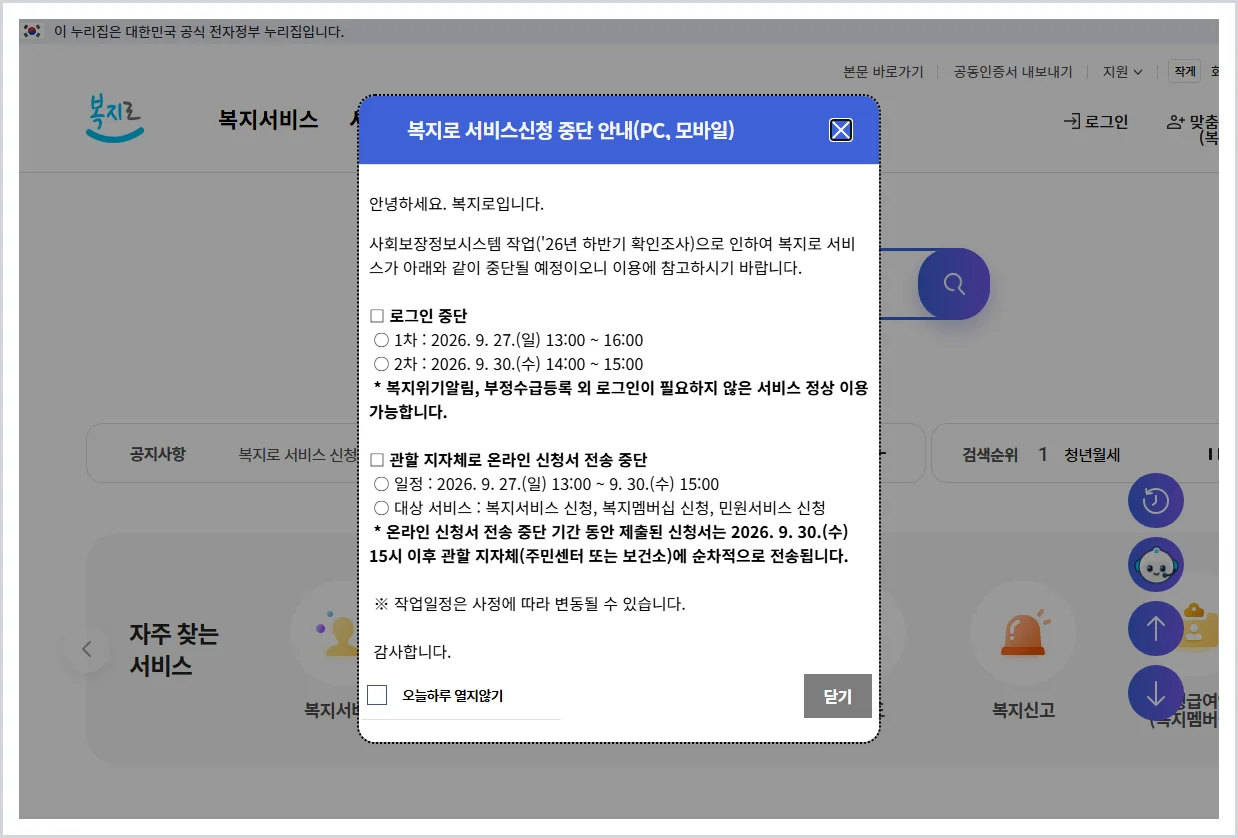Click the 자주 찾는 서비스 heading

[x=174, y=650]
